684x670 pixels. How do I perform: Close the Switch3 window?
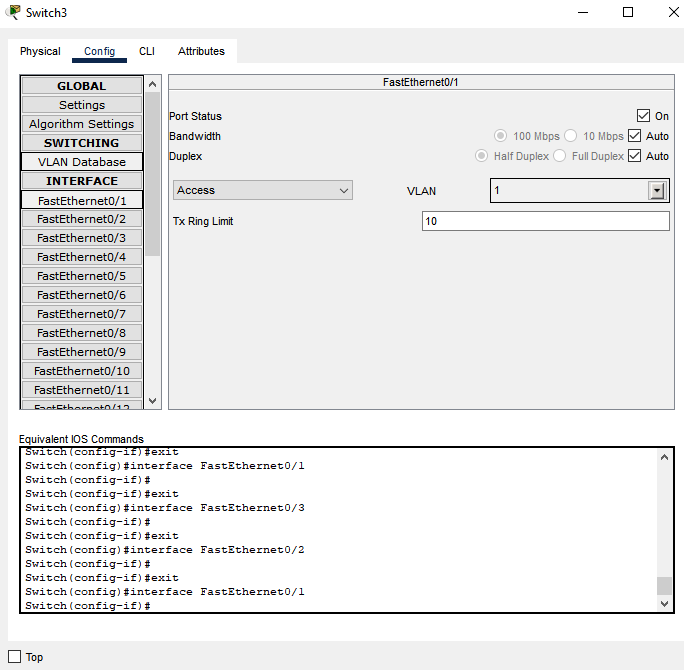click(674, 12)
